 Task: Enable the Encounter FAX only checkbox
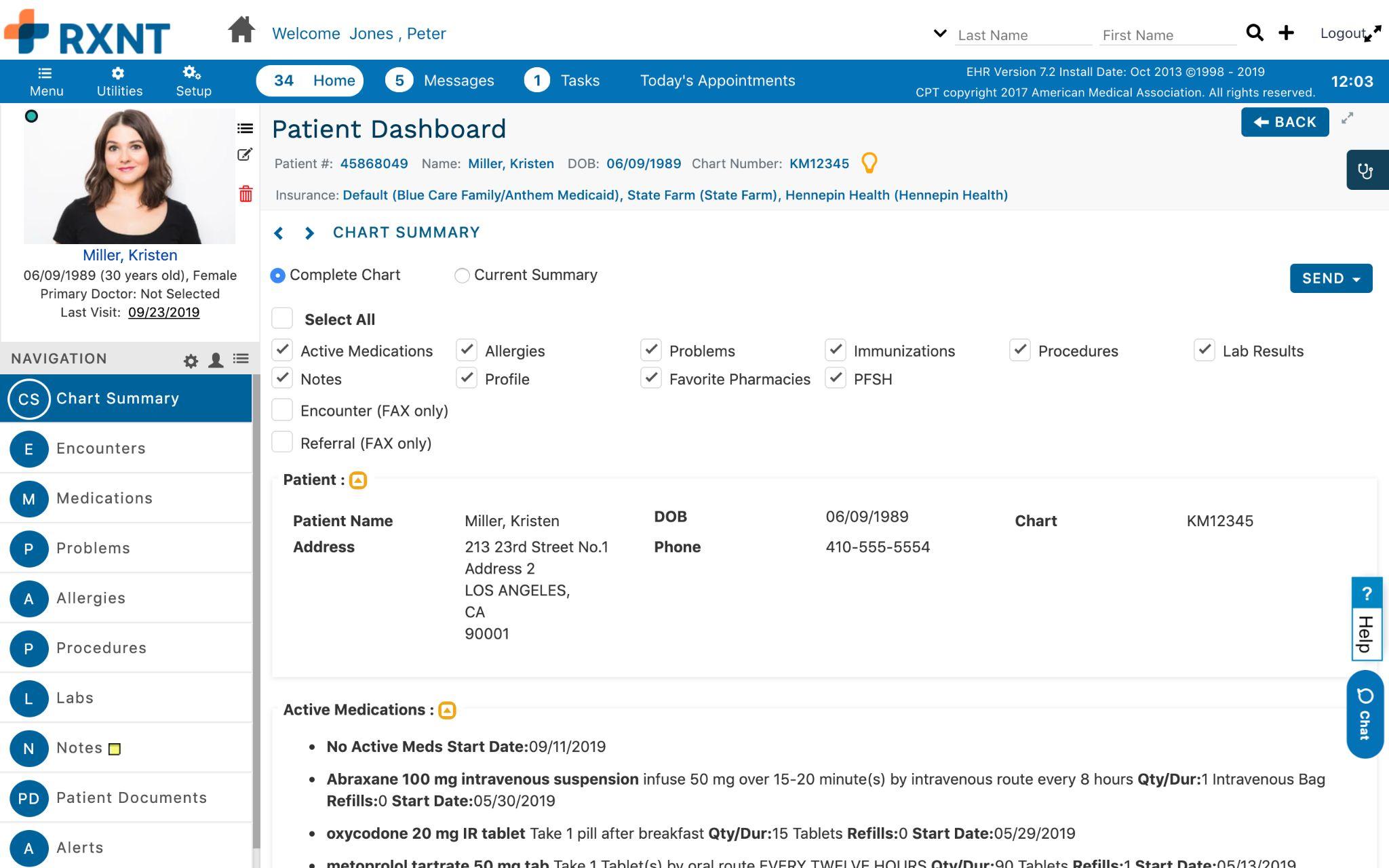point(282,410)
